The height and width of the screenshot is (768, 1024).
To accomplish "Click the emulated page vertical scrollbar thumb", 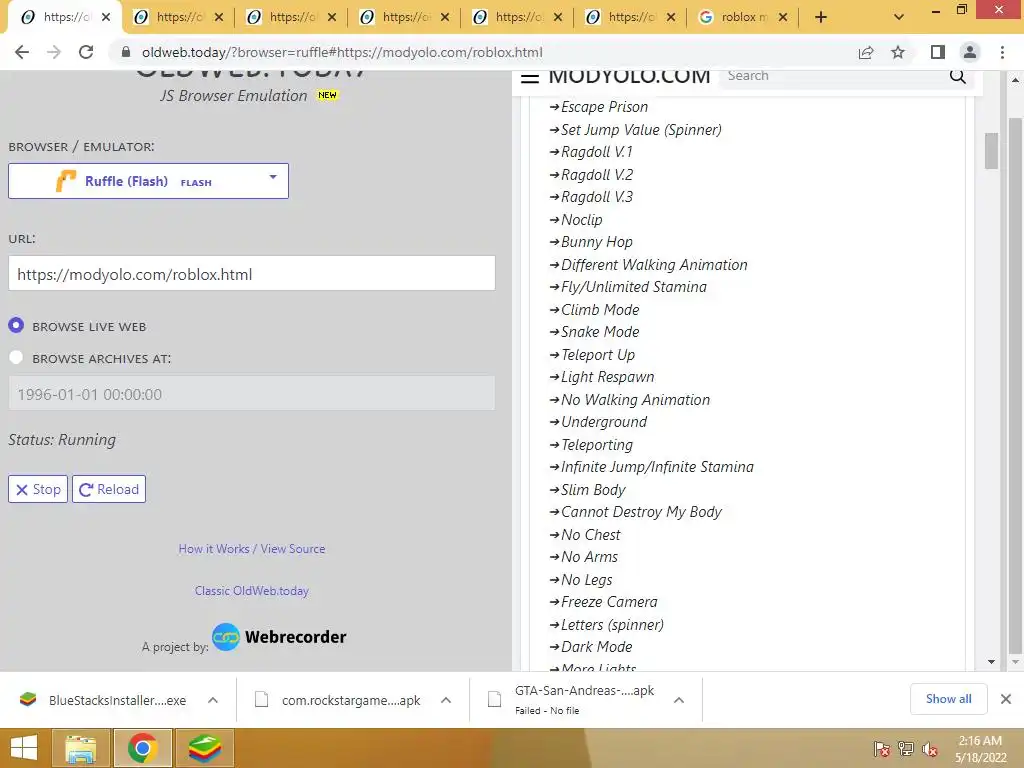I will click(x=991, y=150).
